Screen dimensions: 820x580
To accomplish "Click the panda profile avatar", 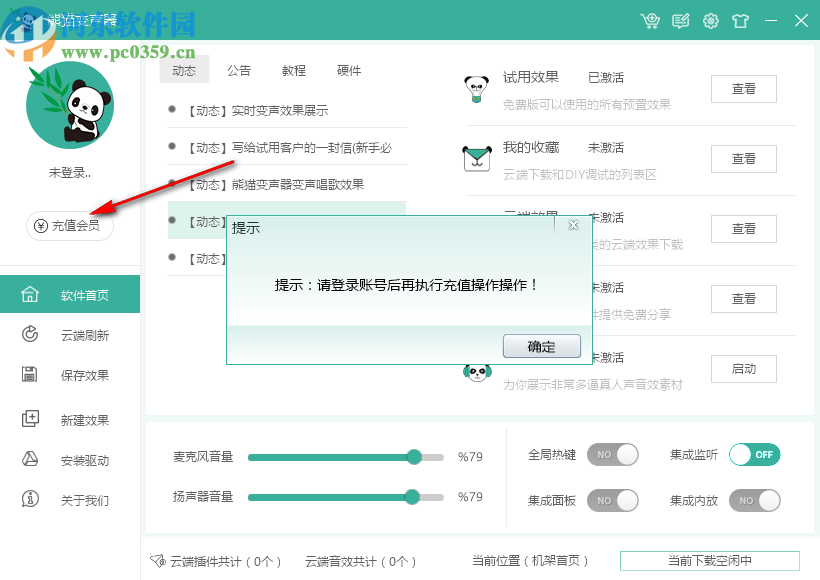I will 69,105.
